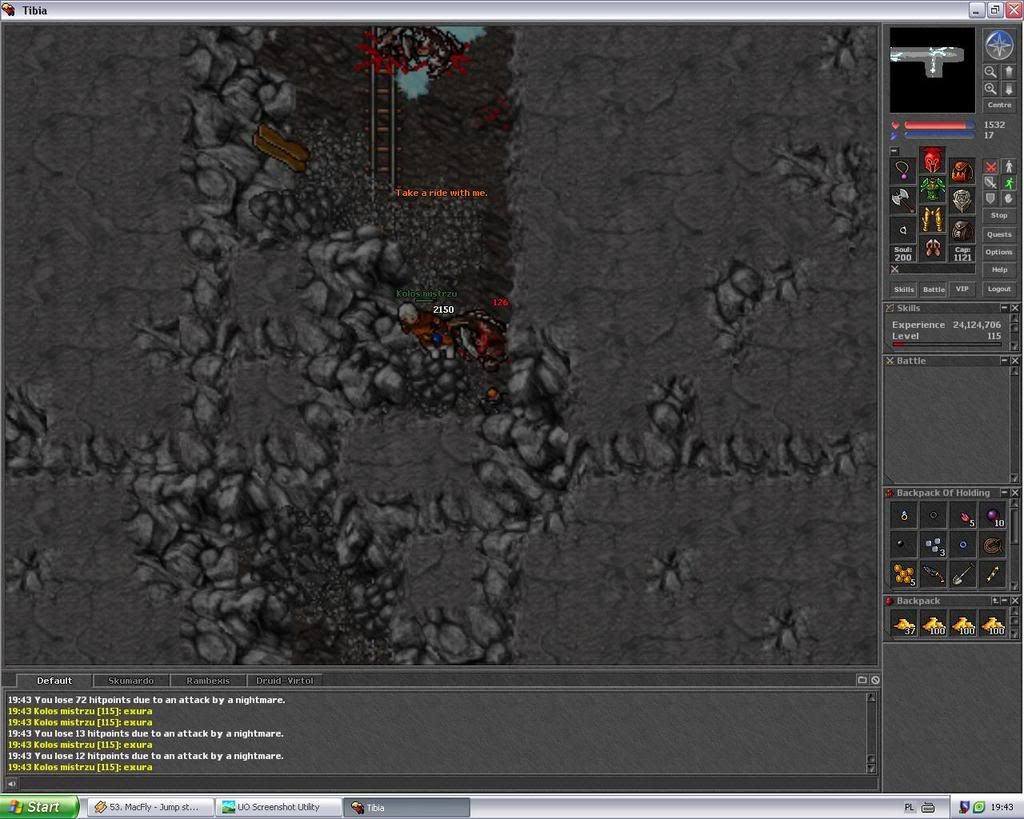Viewport: 1024px width, 819px height.
Task: Switch to the Druid-Virtol chat tab
Action: point(284,681)
